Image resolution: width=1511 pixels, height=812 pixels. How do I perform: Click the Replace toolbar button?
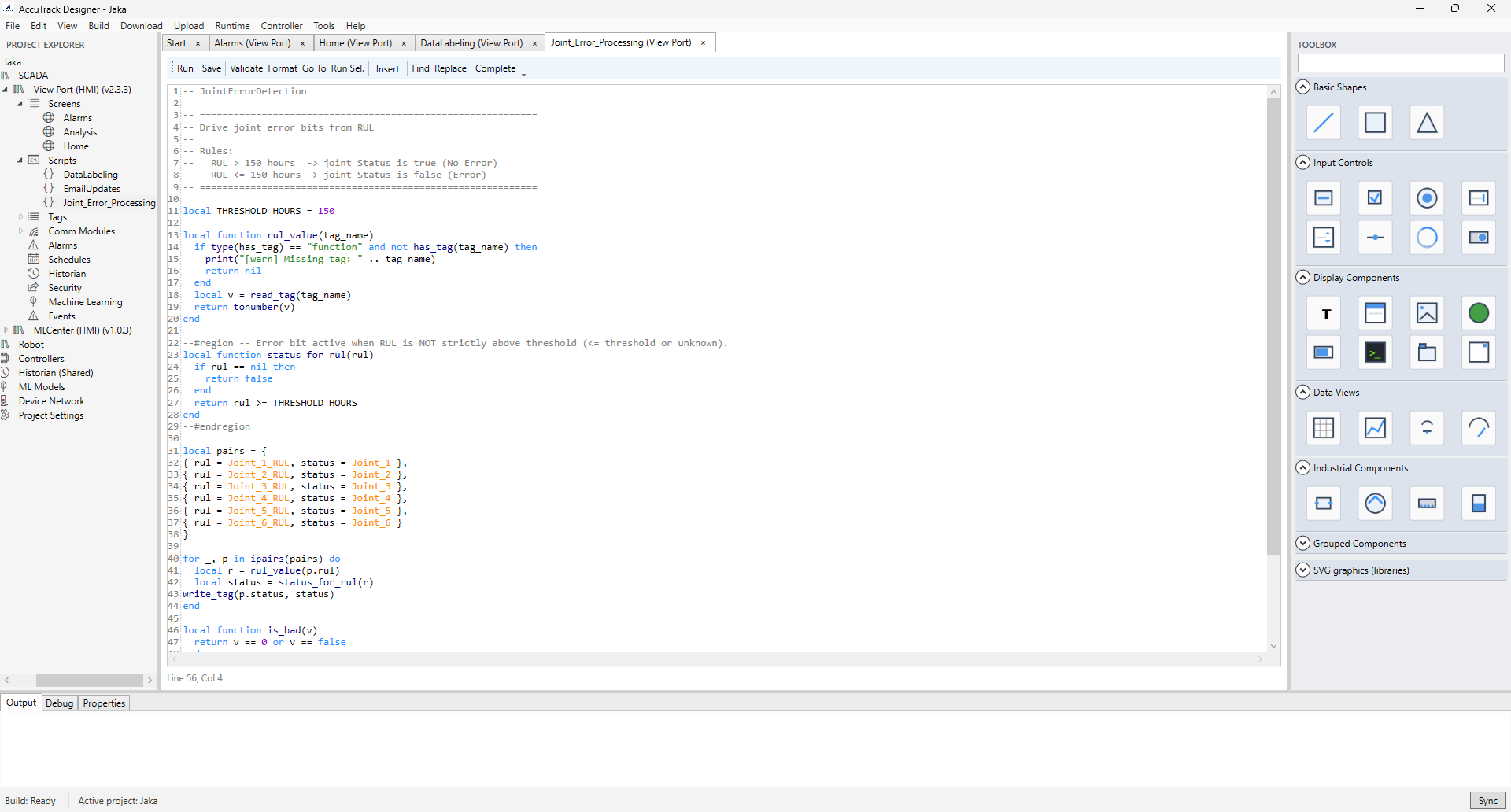click(450, 68)
